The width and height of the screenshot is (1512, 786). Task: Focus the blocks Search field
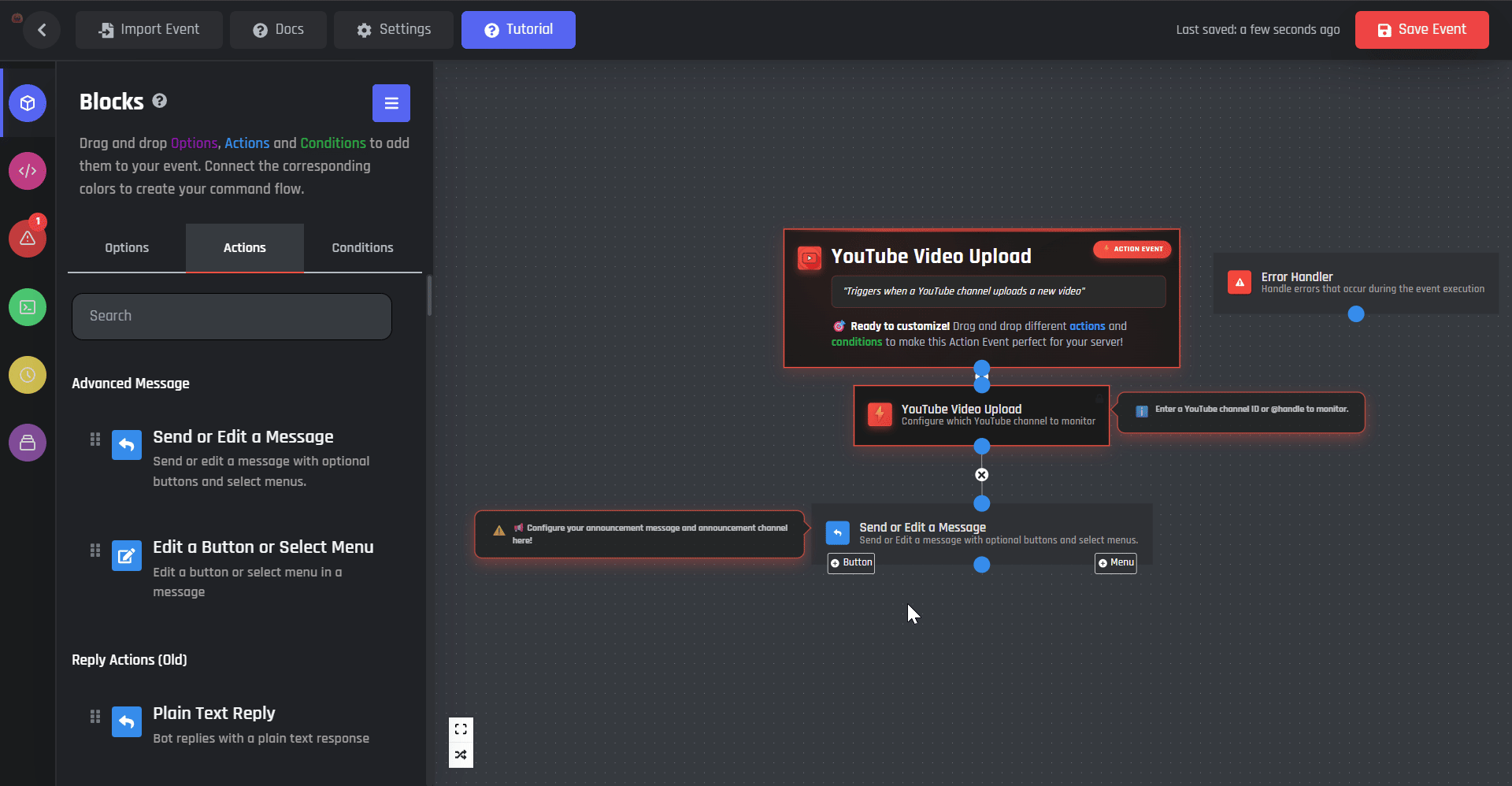coord(232,317)
